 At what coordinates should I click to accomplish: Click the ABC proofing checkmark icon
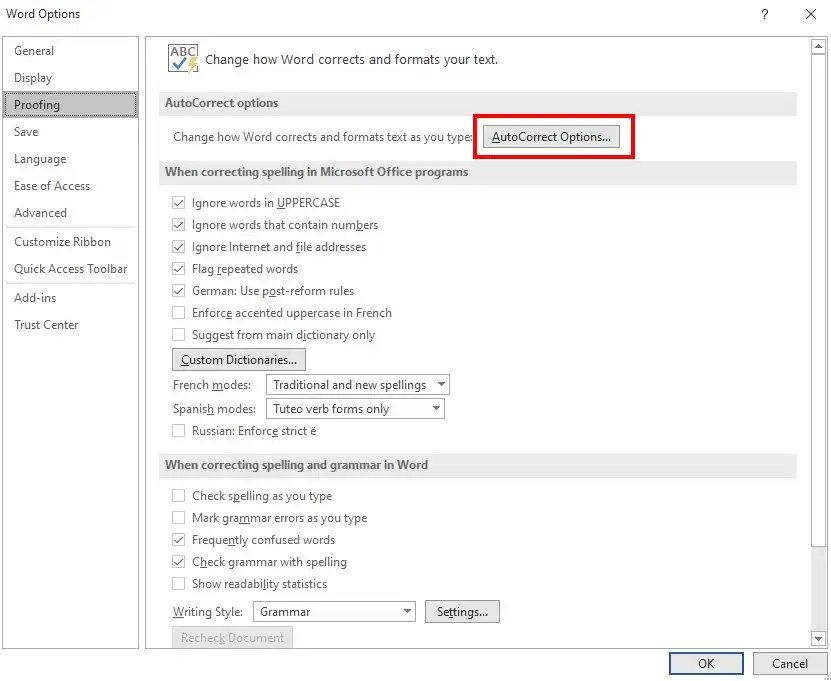(x=183, y=58)
